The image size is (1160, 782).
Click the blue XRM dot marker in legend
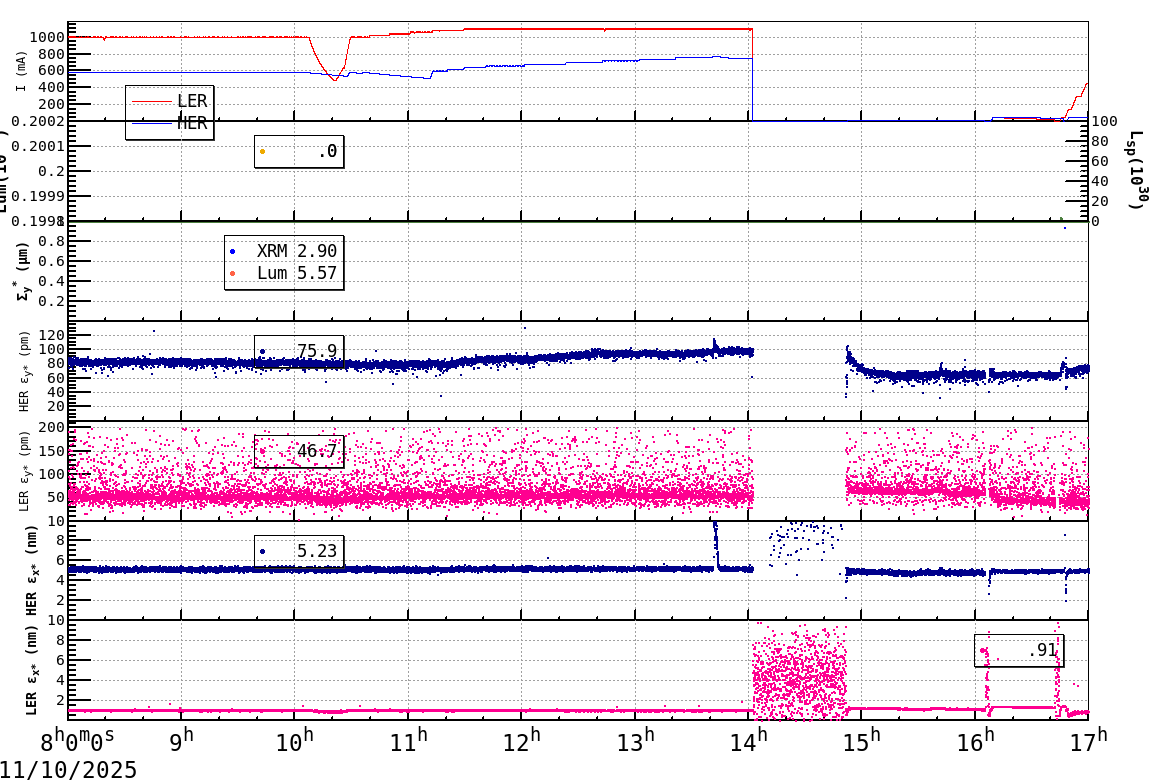pos(233,252)
